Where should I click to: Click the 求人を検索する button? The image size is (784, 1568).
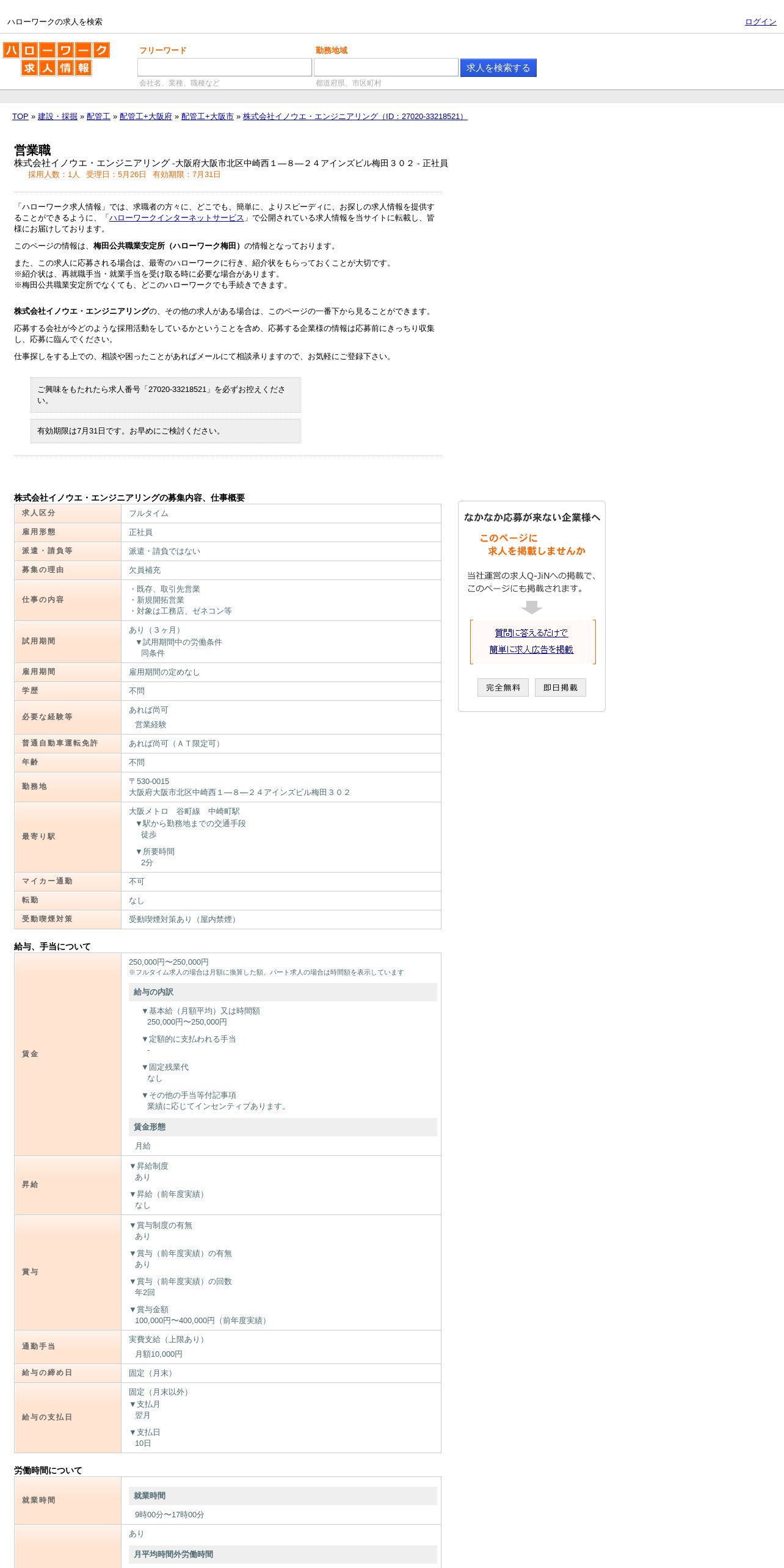[x=498, y=68]
